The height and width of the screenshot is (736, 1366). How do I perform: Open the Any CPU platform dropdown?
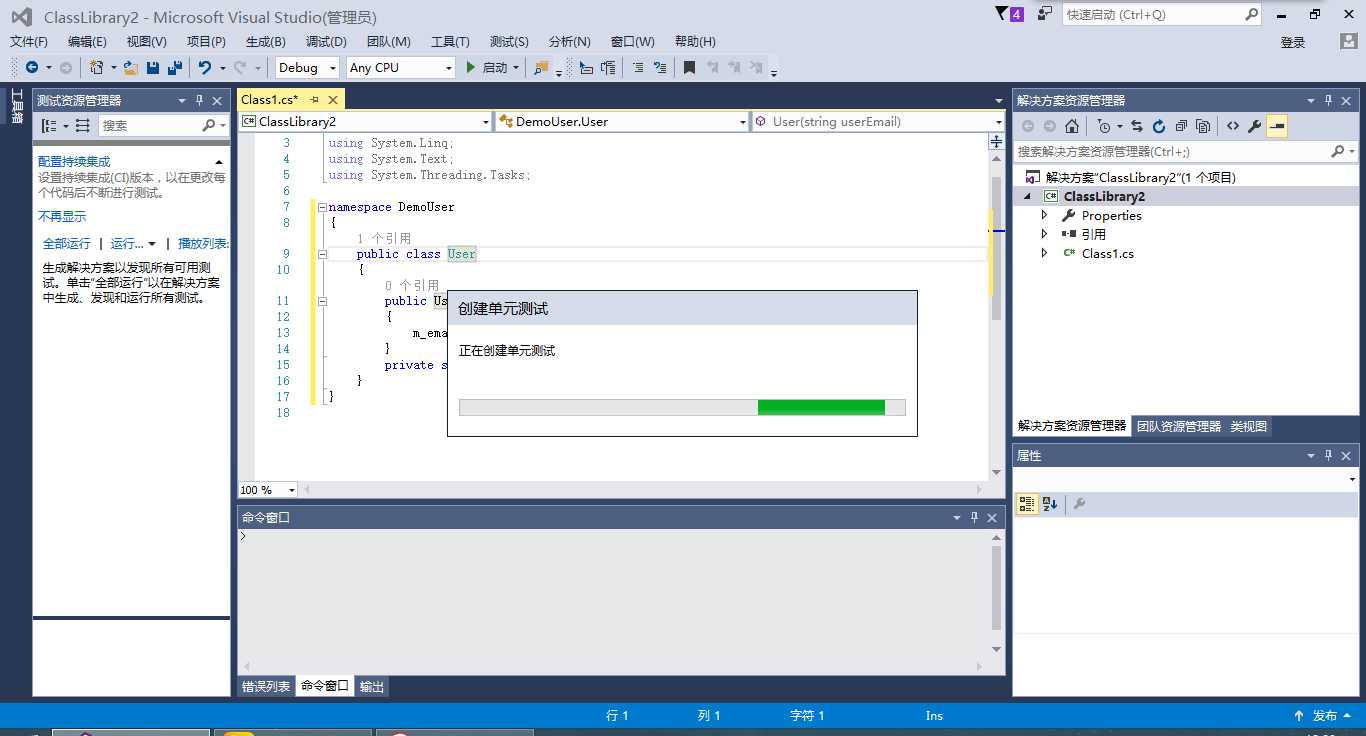(449, 67)
